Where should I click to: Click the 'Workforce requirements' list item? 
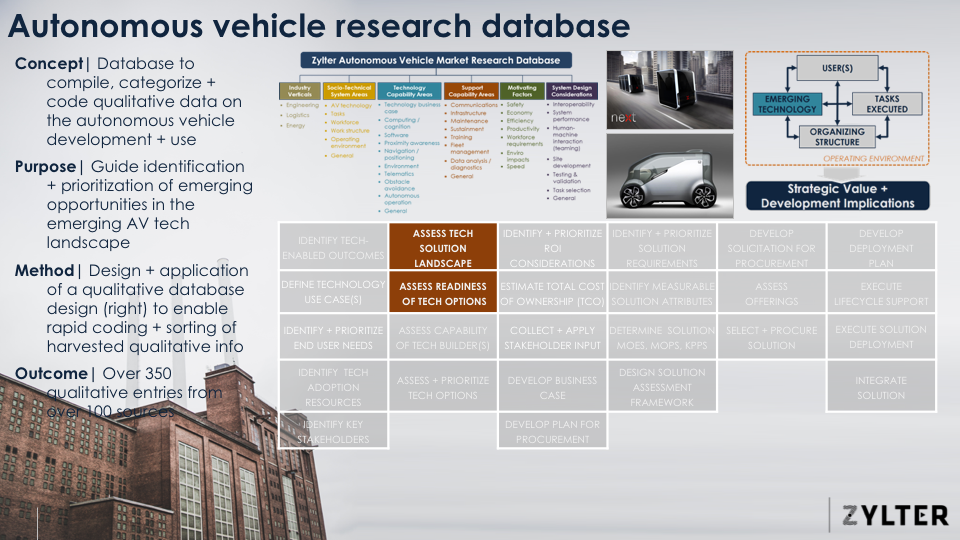pyautogui.click(x=524, y=140)
